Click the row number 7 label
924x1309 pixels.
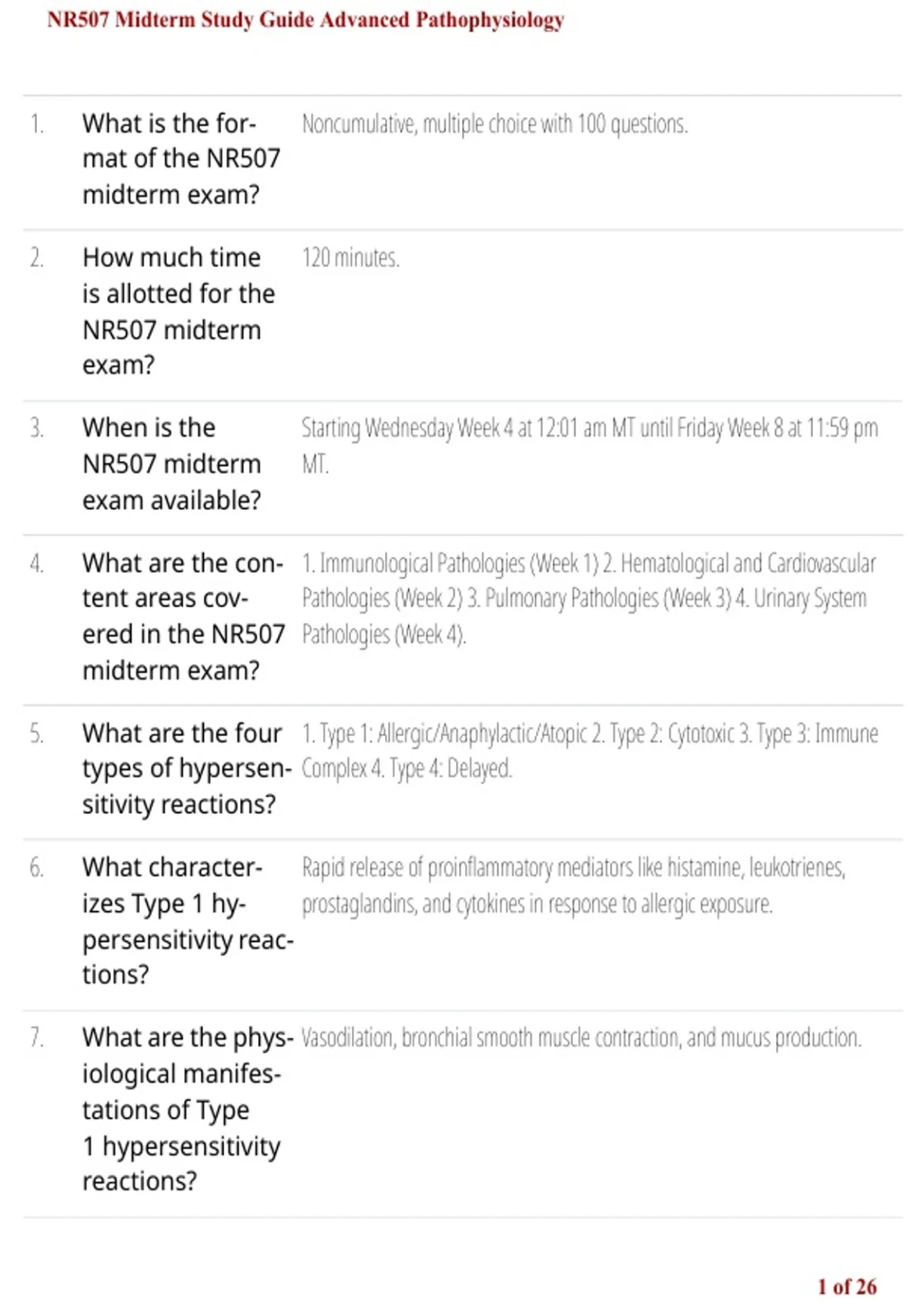pyautogui.click(x=37, y=1038)
